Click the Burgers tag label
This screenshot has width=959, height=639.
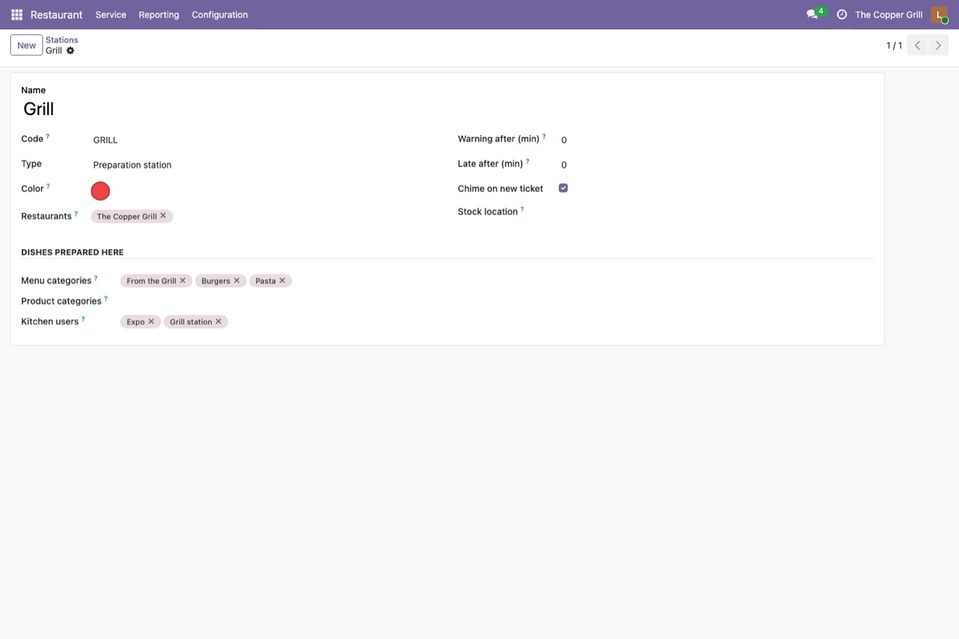point(216,281)
